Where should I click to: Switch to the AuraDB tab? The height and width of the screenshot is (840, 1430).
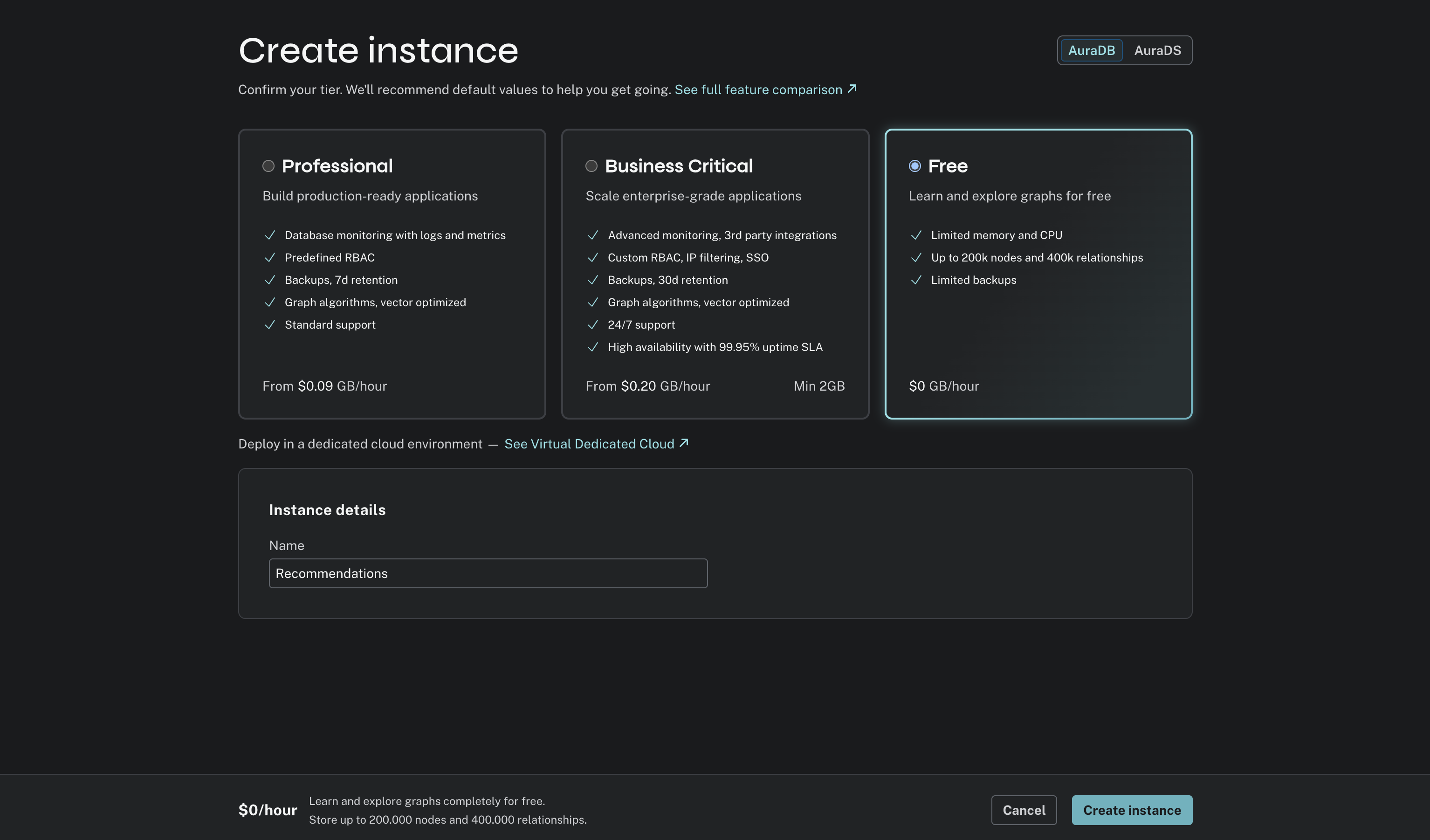(x=1091, y=50)
